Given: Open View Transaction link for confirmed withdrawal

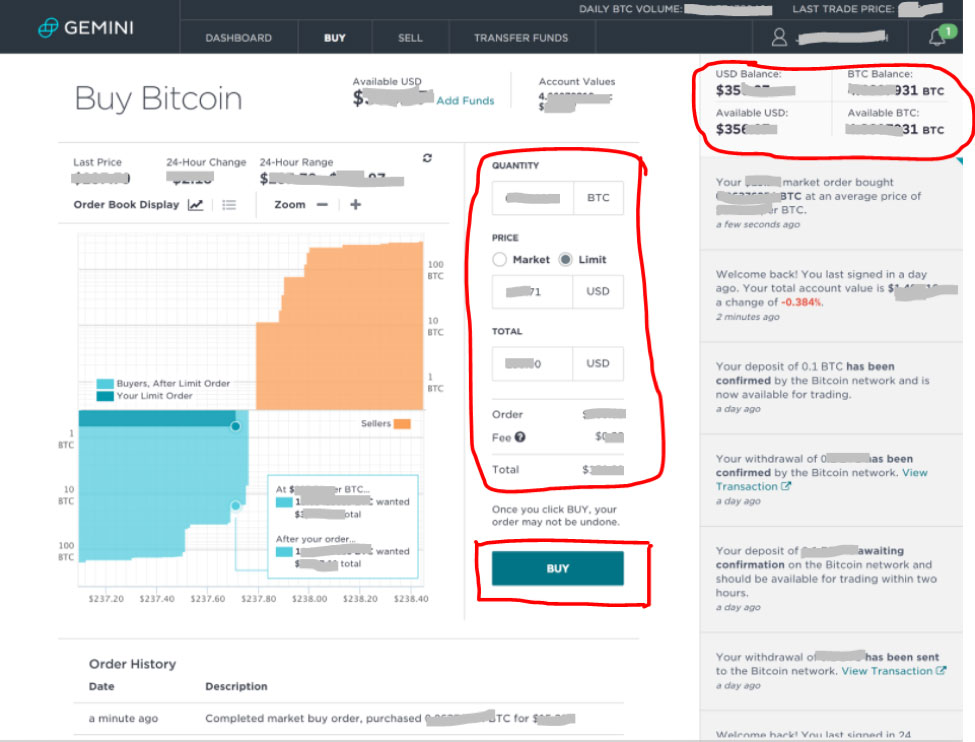Looking at the screenshot, I should click(821, 480).
